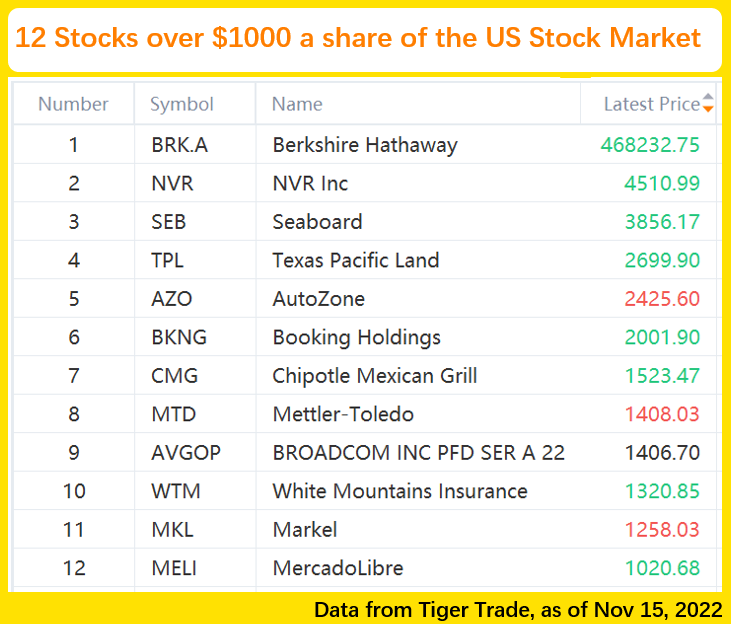Screen dimensions: 731x624
Task: Click AutoZone's red price 2425.60
Action: click(x=662, y=299)
